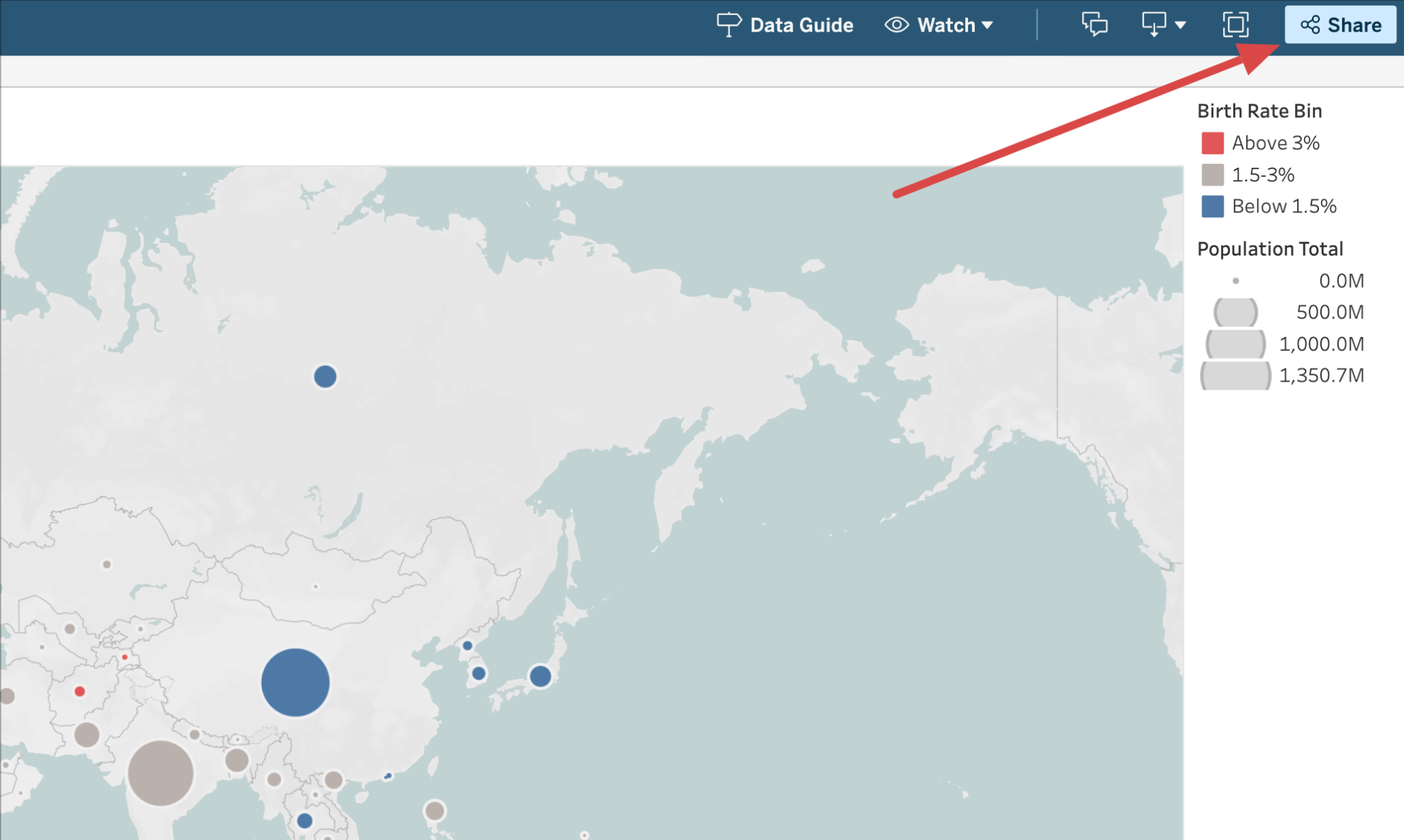Click Data Guide in the top bar

tap(802, 25)
